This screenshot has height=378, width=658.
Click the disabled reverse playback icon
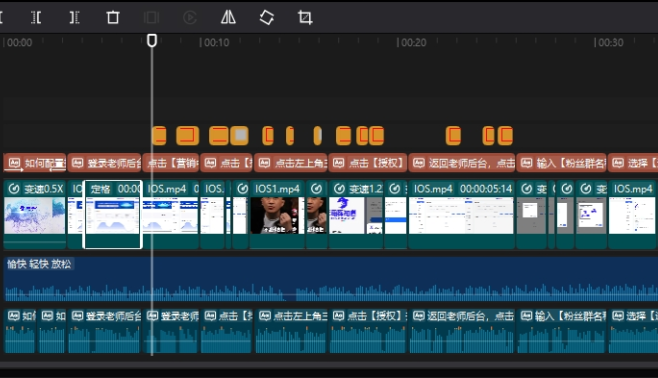pyautogui.click(x=190, y=18)
